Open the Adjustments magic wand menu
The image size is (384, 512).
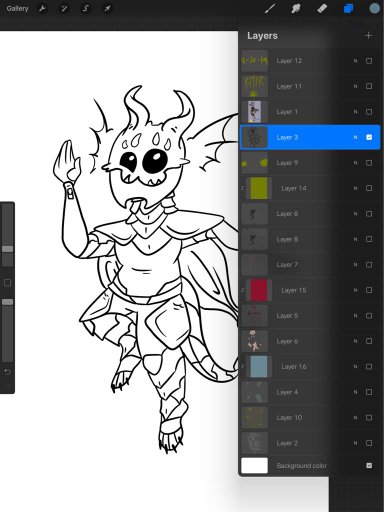click(64, 9)
